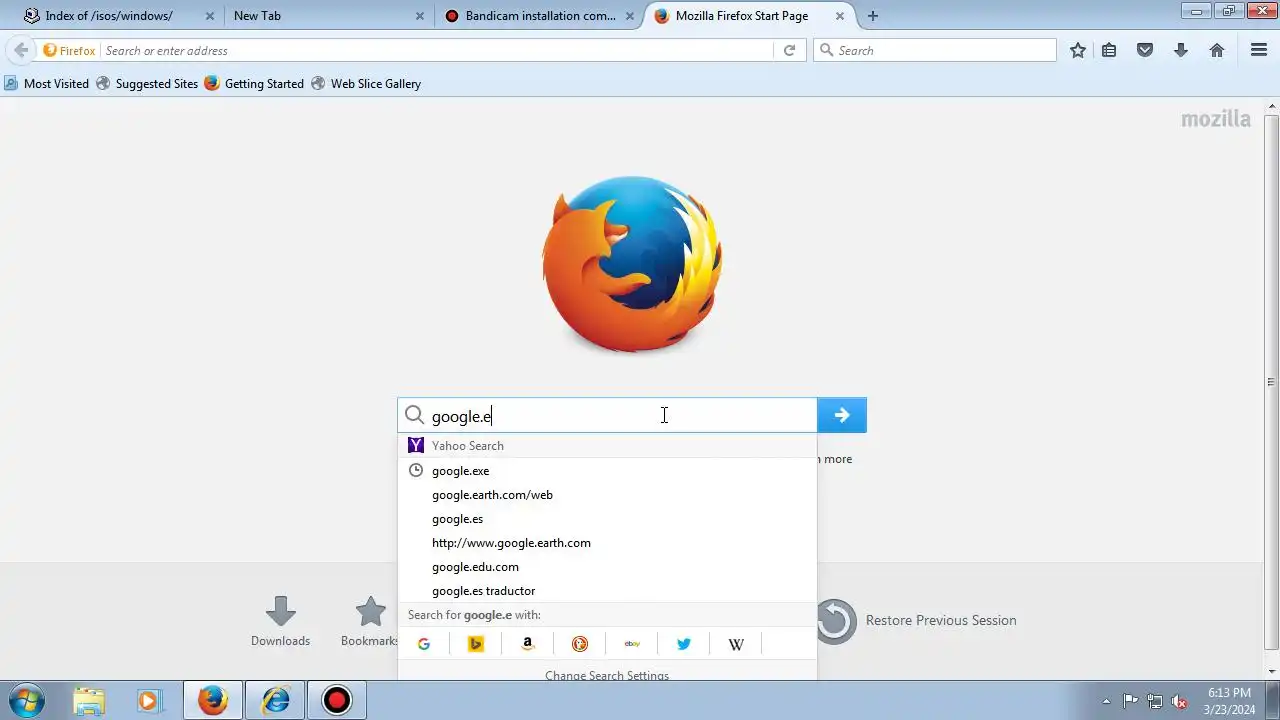Click the Wikipedia search engine icon
Image resolution: width=1280 pixels, height=720 pixels.
pos(736,644)
